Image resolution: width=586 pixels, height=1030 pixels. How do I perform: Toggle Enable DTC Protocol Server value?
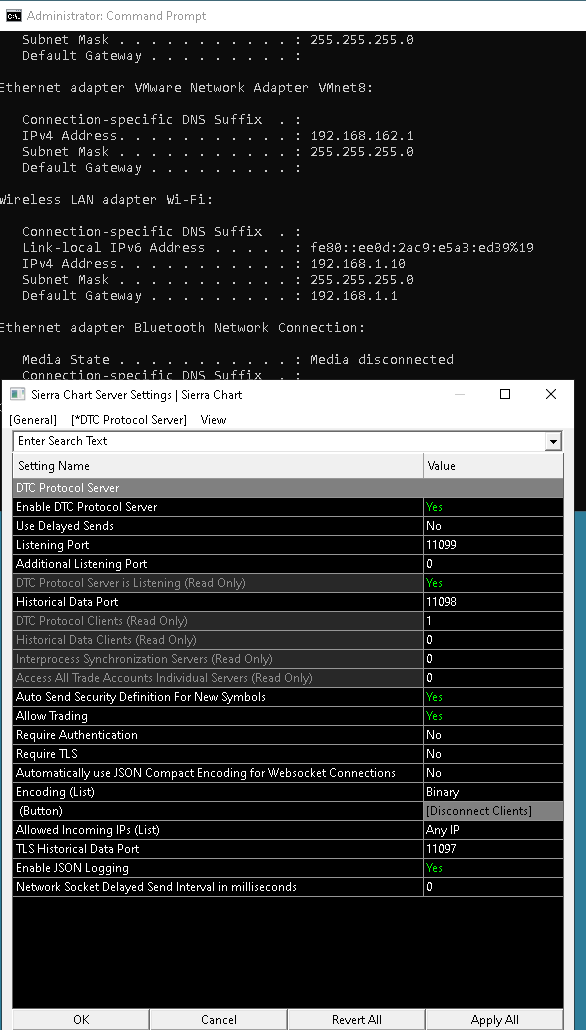click(493, 507)
